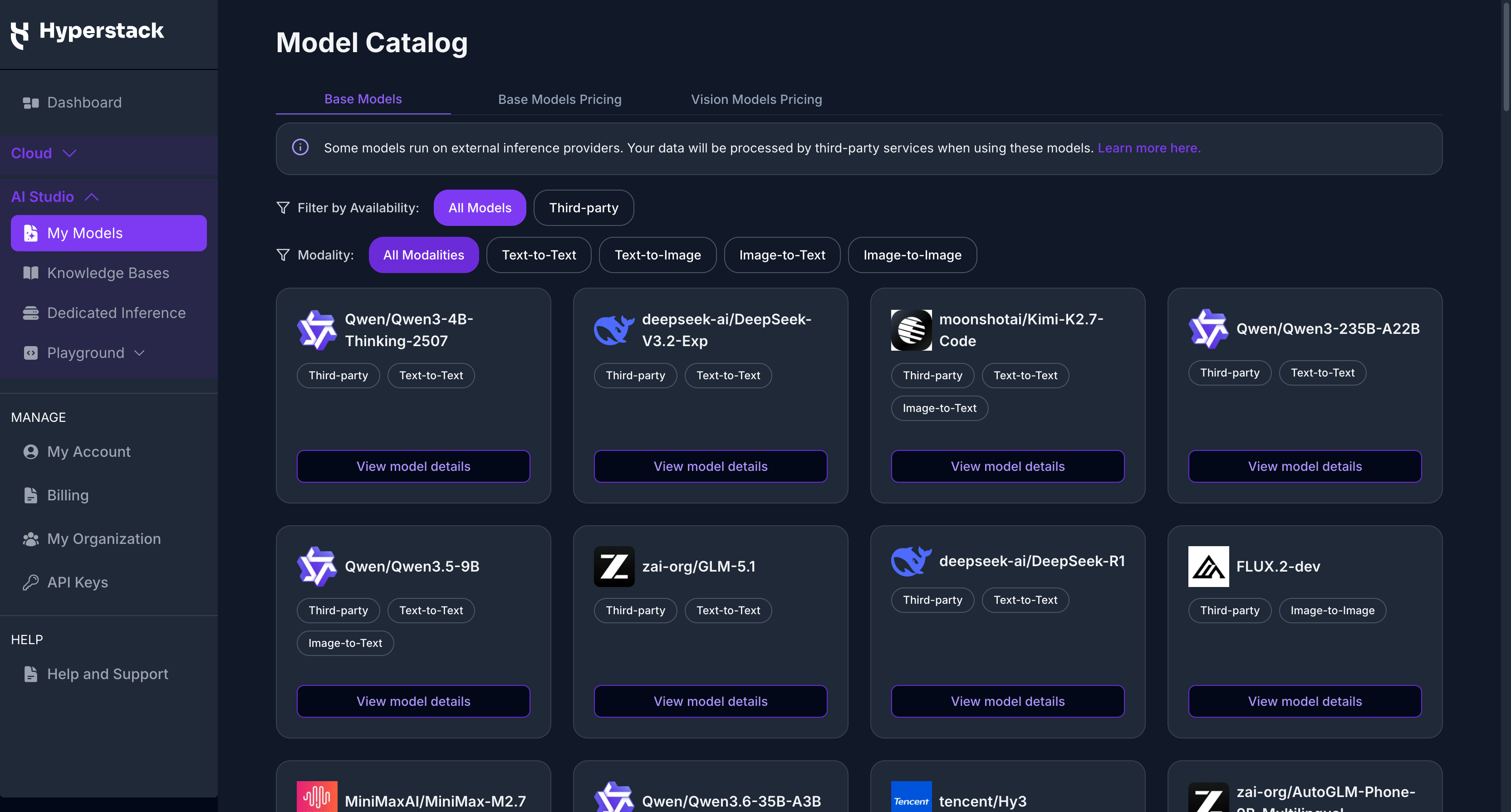Image resolution: width=1511 pixels, height=812 pixels.
Task: Filter by Text-to-Image modality
Action: click(x=657, y=254)
